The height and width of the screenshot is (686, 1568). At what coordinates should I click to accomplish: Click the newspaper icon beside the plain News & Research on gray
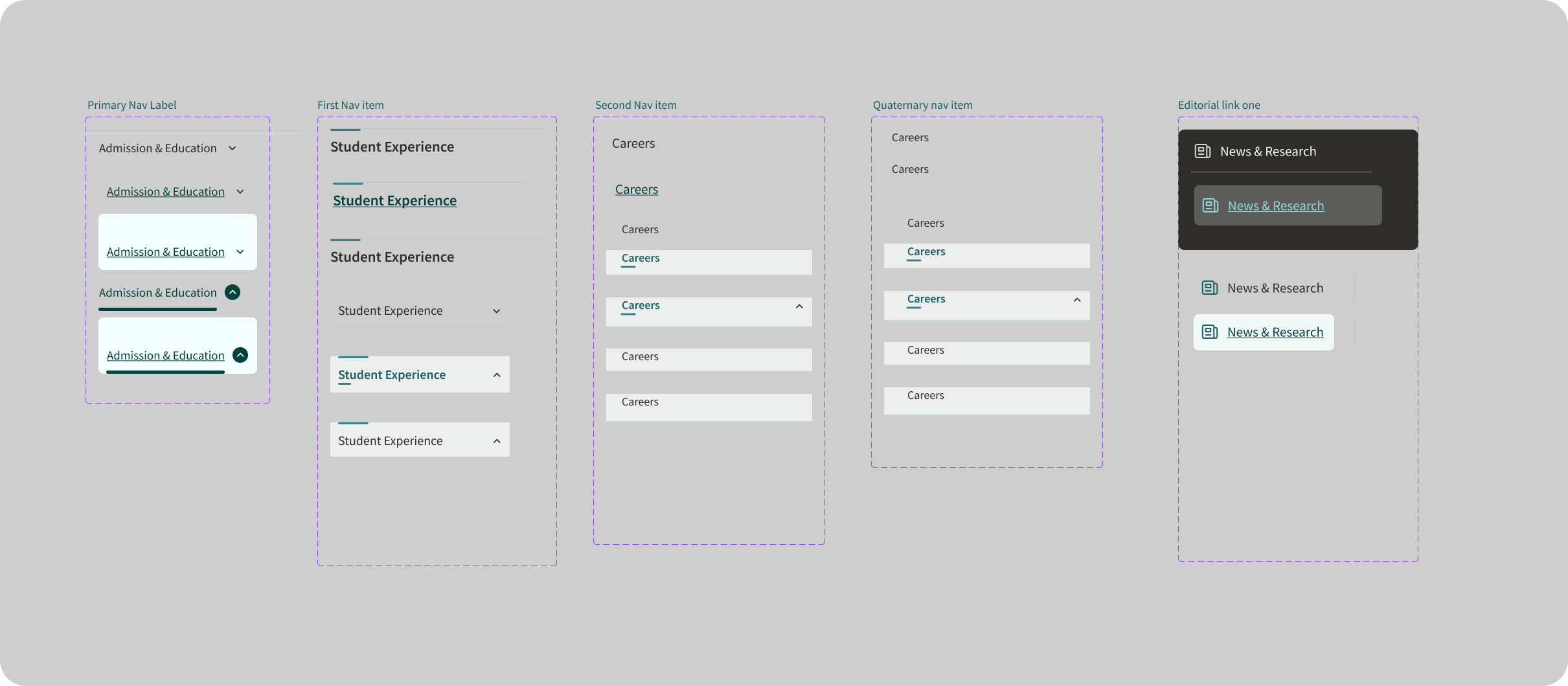tap(1210, 288)
